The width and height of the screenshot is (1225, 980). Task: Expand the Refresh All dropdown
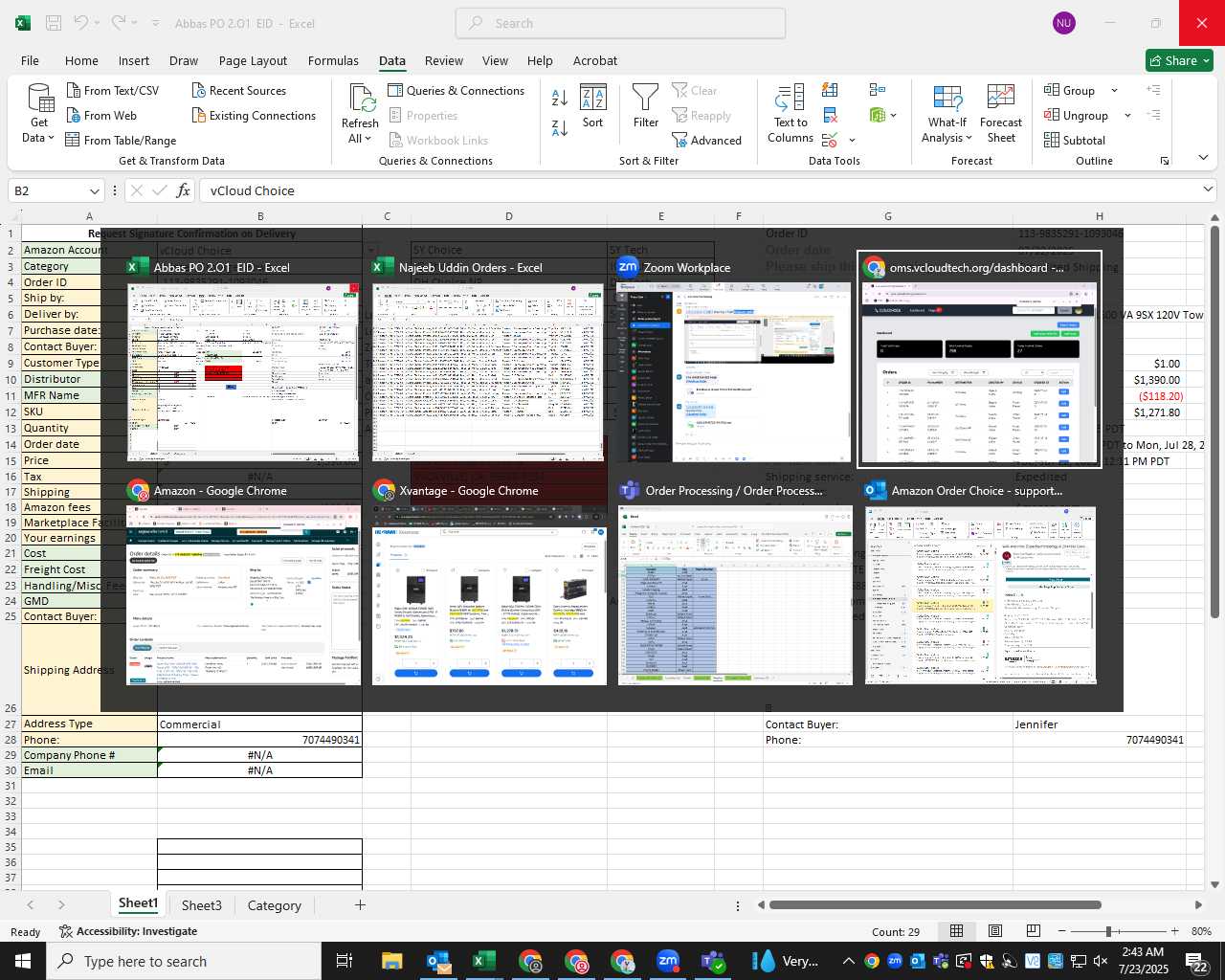click(x=367, y=139)
